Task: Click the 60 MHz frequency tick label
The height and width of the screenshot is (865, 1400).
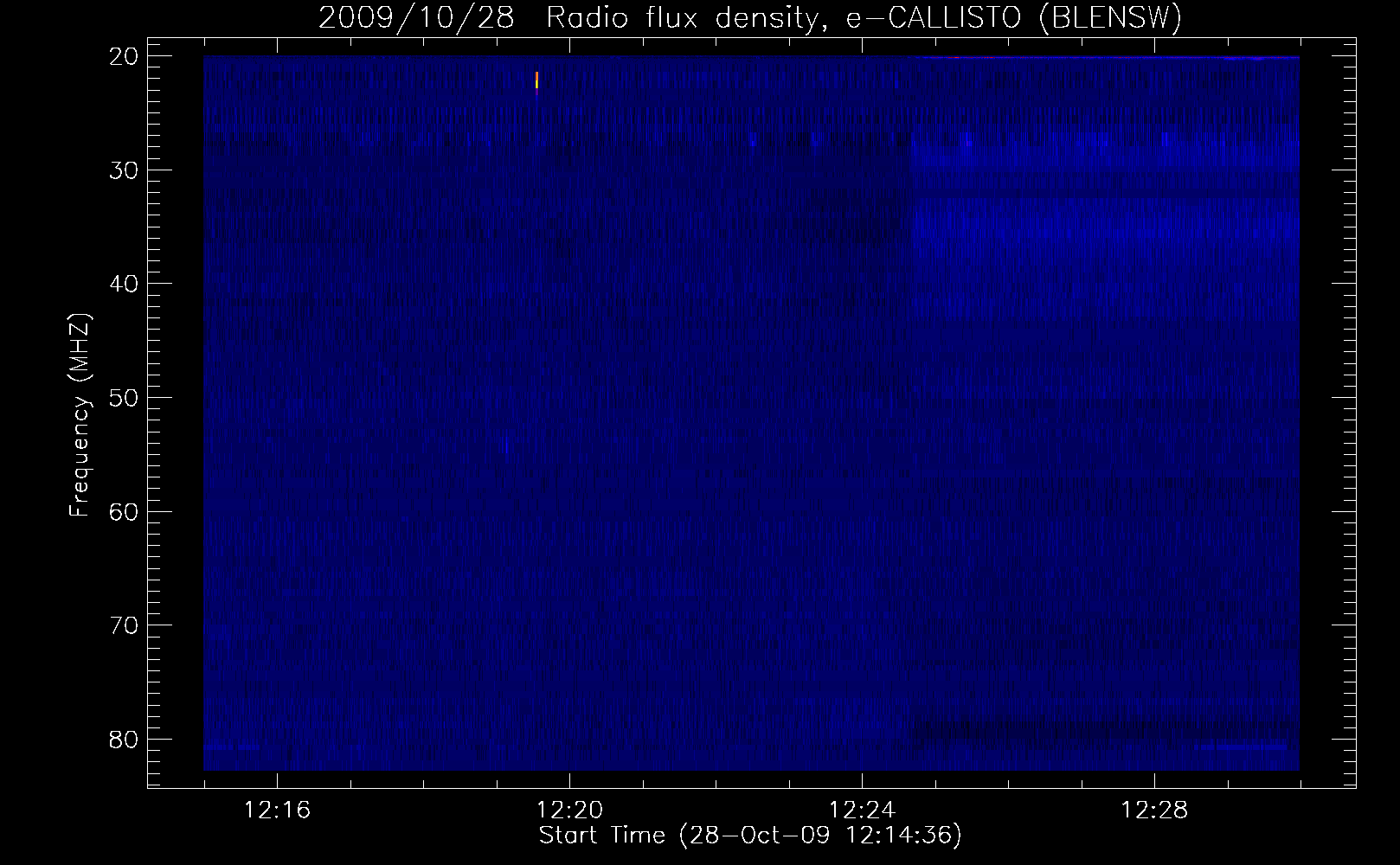Action: click(122, 511)
